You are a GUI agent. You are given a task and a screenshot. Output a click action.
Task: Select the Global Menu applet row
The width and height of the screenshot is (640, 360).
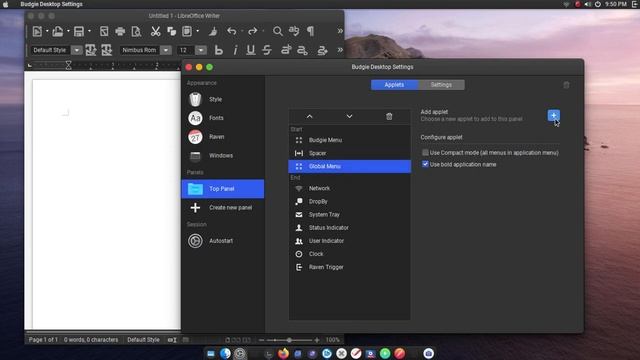coord(349,166)
